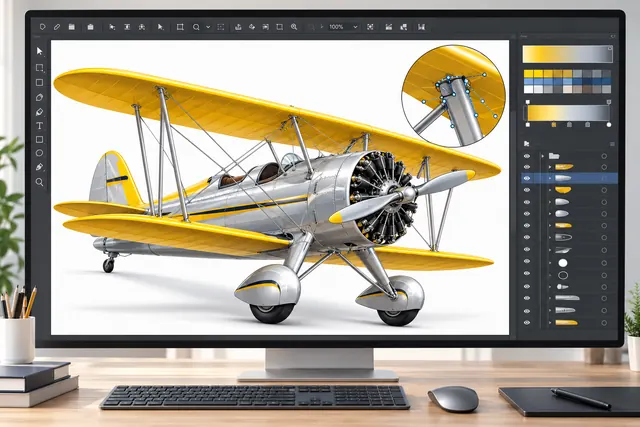This screenshot has width=640, height=427.
Task: Click target circle of the yellow semicircle layer
Action: pyautogui.click(x=604, y=190)
